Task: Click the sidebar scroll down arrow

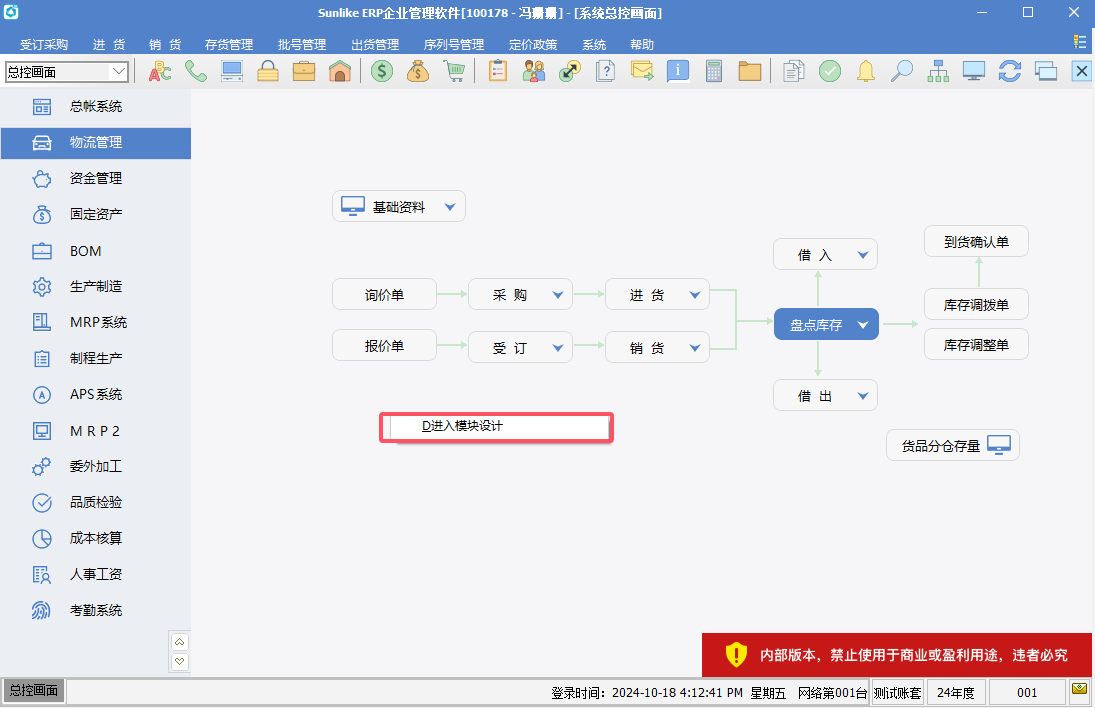Action: coord(180,661)
